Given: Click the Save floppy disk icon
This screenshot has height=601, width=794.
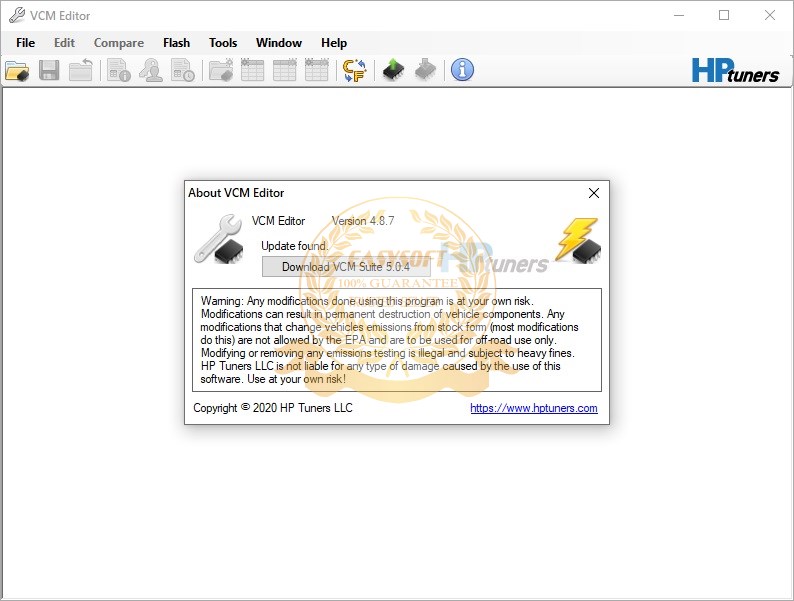Looking at the screenshot, I should (x=49, y=70).
